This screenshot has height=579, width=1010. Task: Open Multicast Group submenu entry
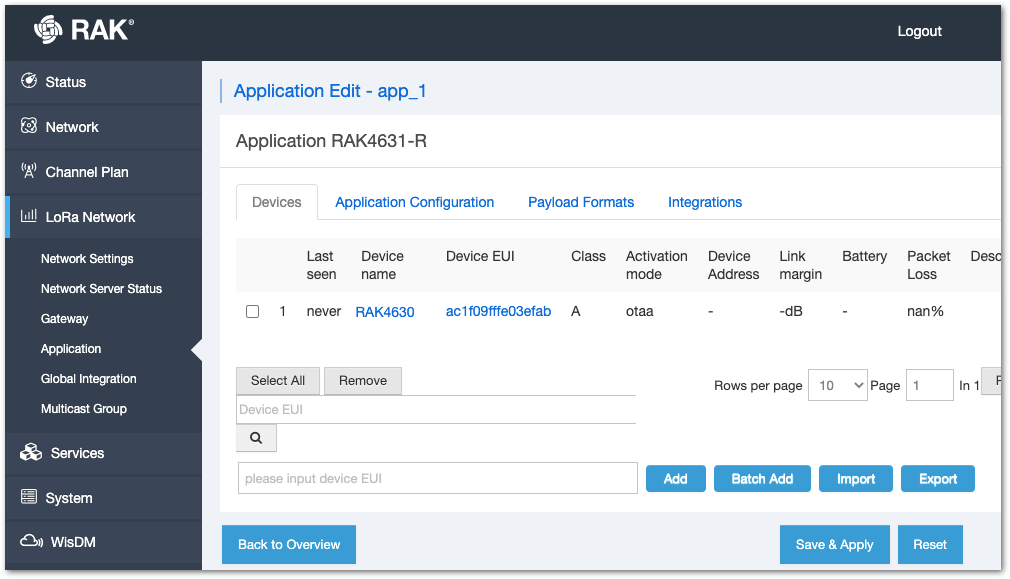click(x=84, y=408)
